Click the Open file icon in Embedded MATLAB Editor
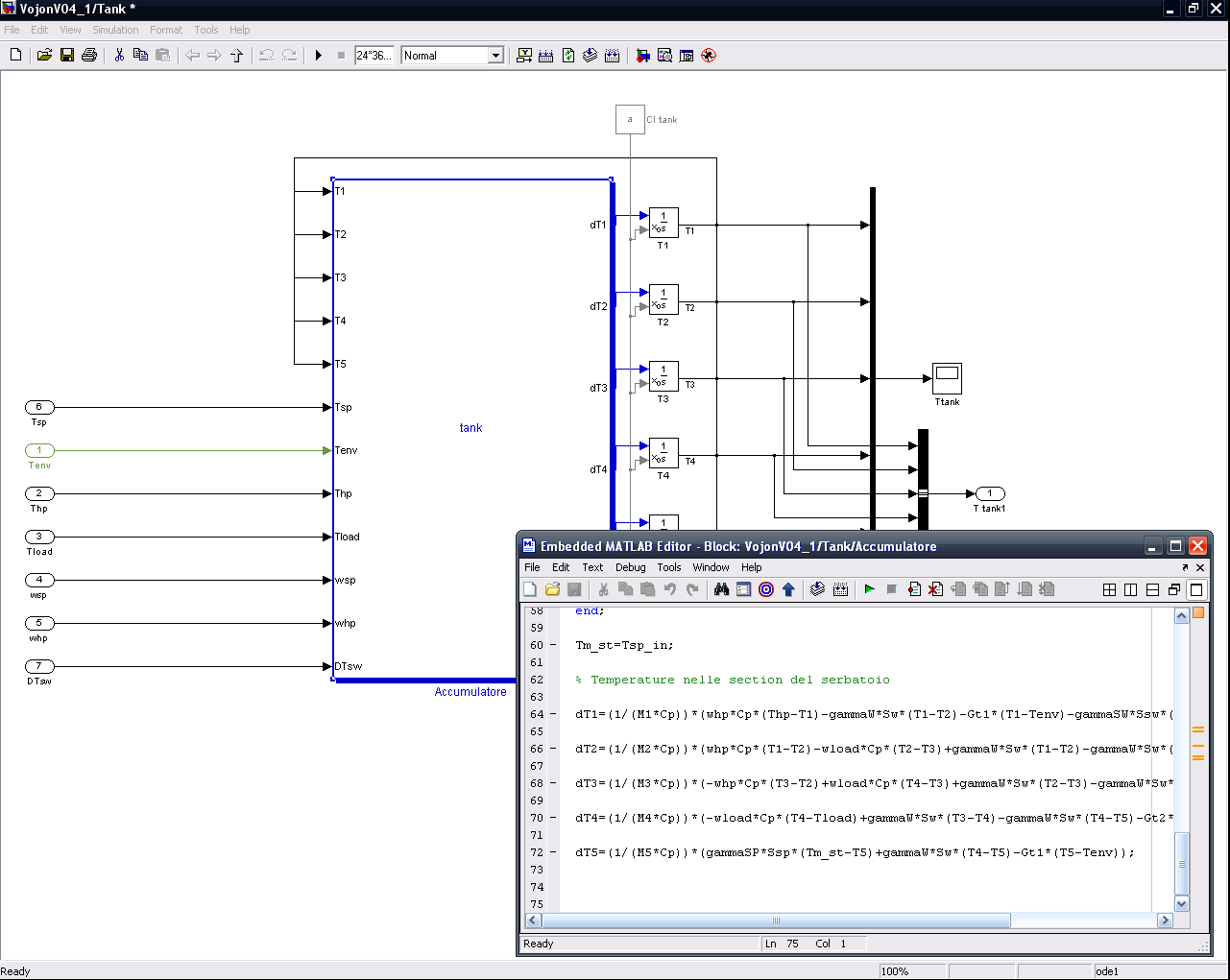This screenshot has height=980, width=1230. (552, 589)
